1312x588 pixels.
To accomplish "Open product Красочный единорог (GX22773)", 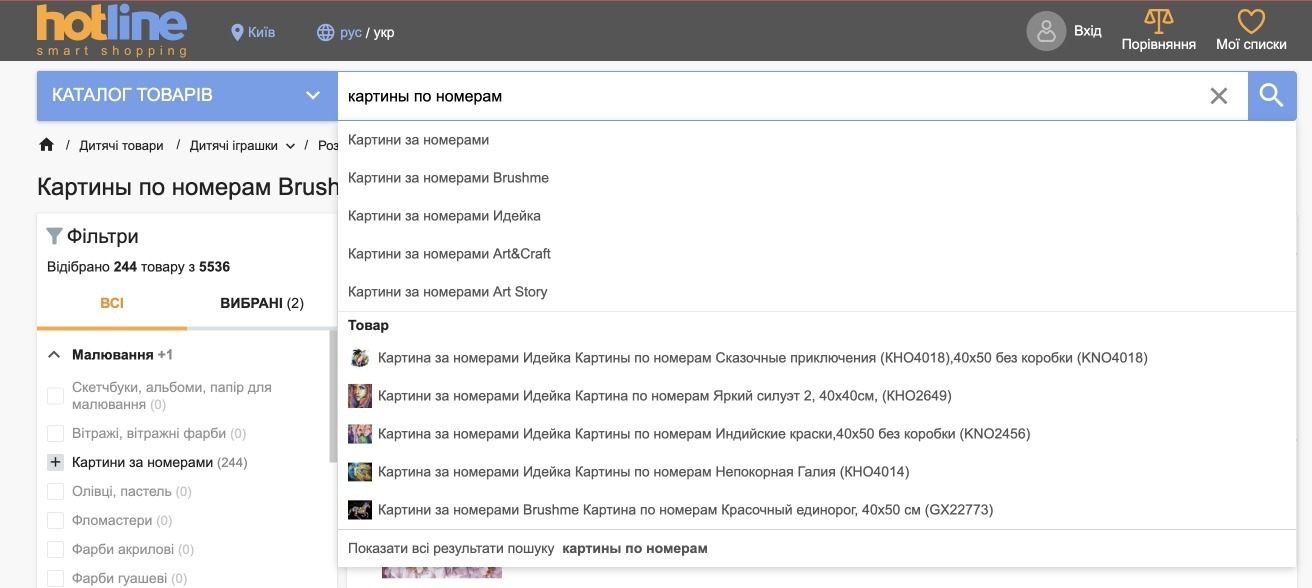I will (817, 510).
